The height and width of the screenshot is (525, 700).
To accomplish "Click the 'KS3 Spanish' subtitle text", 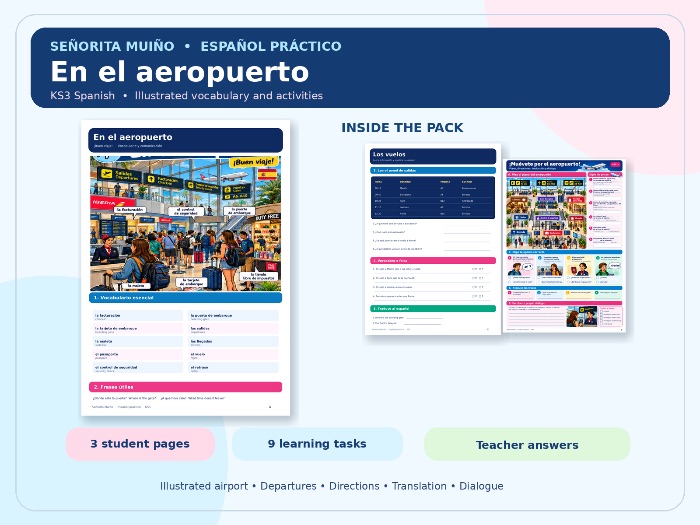I will click(83, 96).
